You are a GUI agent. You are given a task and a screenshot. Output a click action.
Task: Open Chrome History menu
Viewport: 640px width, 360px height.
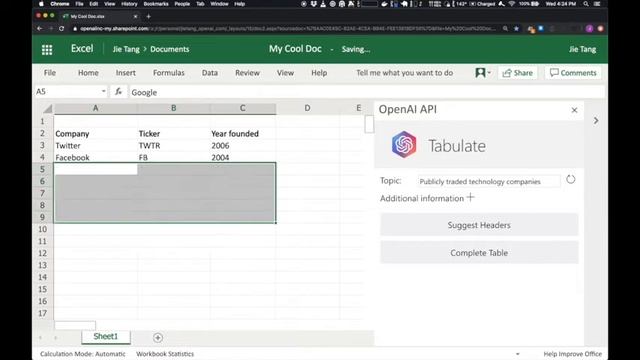click(129, 4)
